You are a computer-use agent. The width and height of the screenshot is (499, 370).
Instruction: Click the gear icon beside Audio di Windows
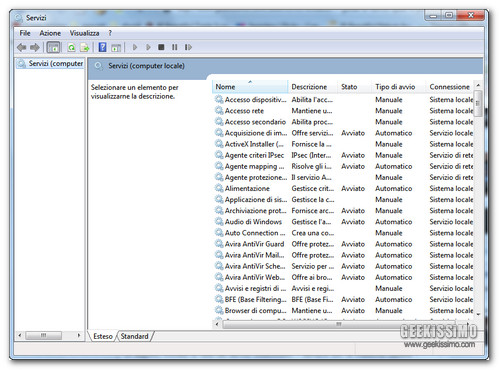[x=219, y=221]
